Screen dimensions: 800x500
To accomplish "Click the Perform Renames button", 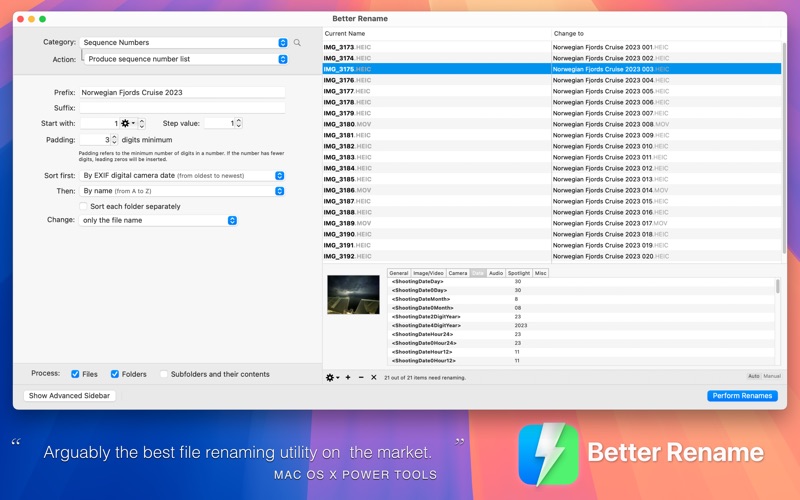I will coord(742,395).
